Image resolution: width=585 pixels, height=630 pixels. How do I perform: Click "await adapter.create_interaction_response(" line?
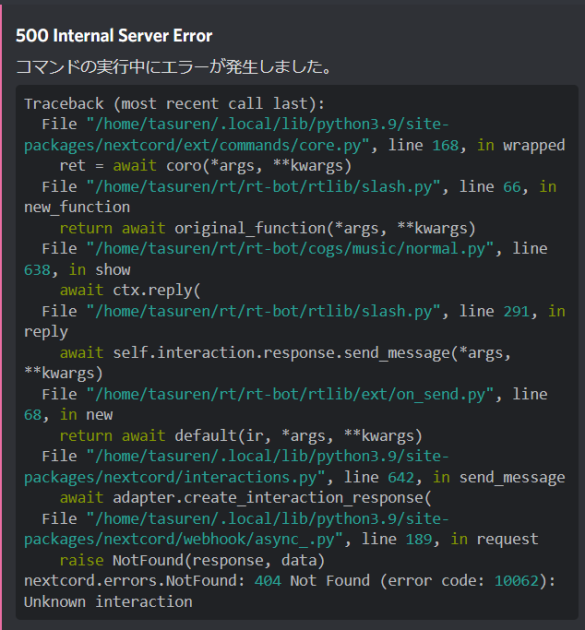[245, 498]
